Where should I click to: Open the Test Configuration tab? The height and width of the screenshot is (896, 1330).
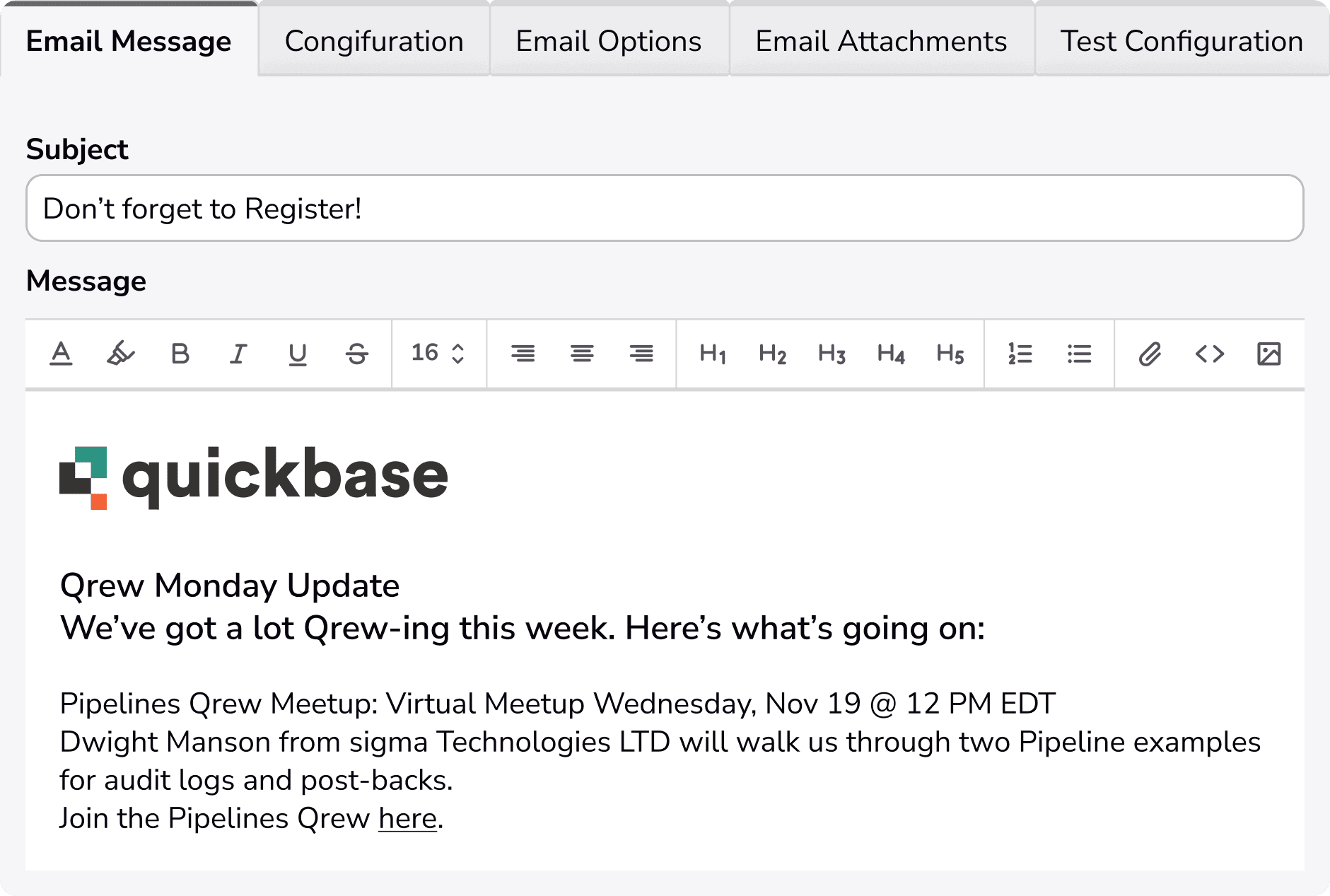tap(1180, 41)
